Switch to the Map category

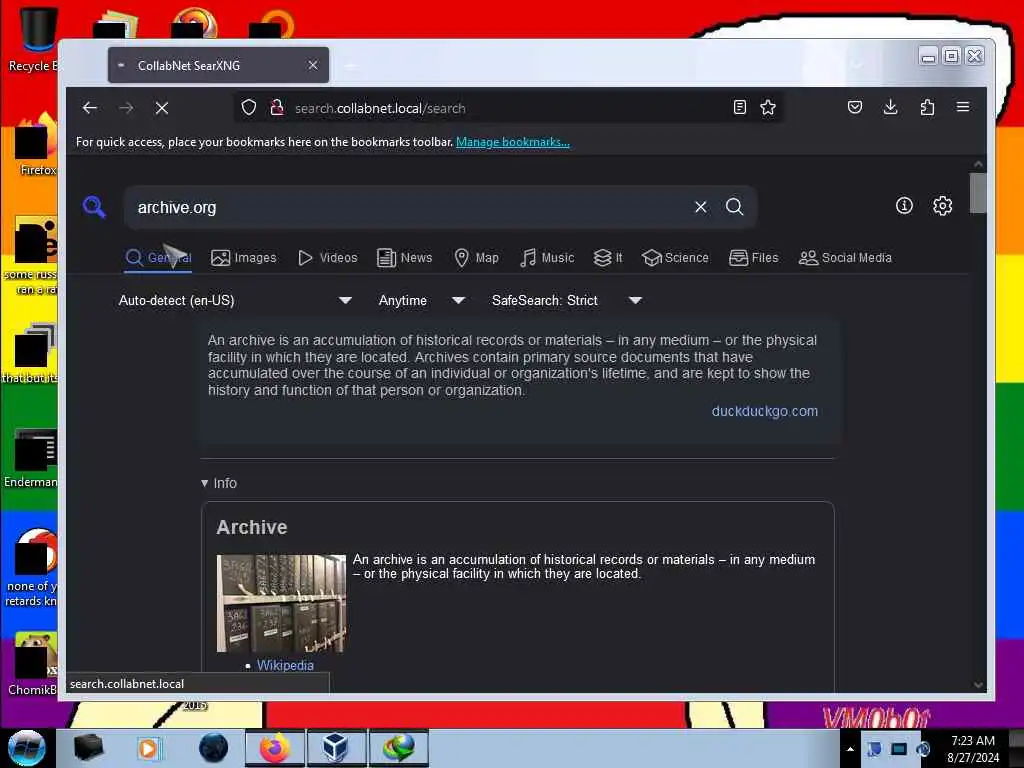point(476,258)
